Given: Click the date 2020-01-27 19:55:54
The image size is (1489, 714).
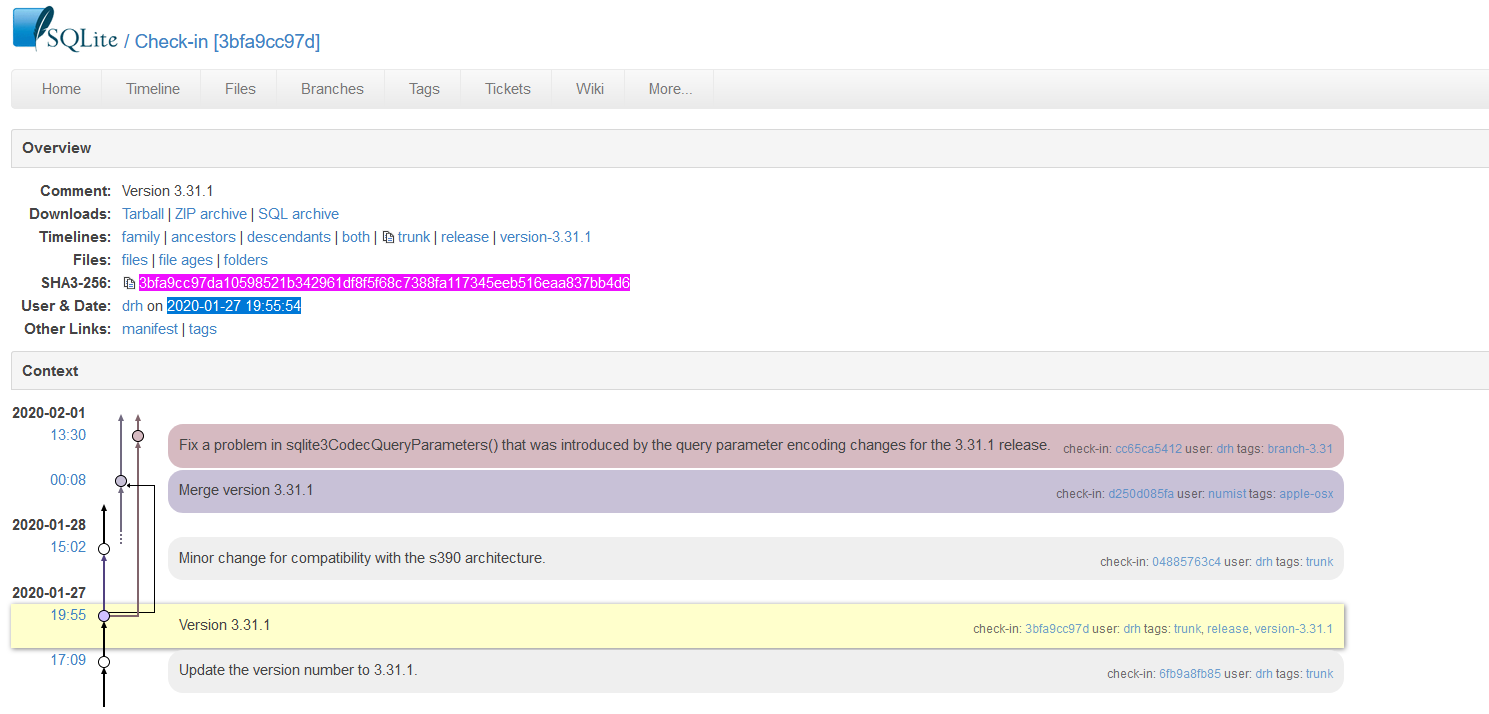Looking at the screenshot, I should pyautogui.click(x=234, y=306).
